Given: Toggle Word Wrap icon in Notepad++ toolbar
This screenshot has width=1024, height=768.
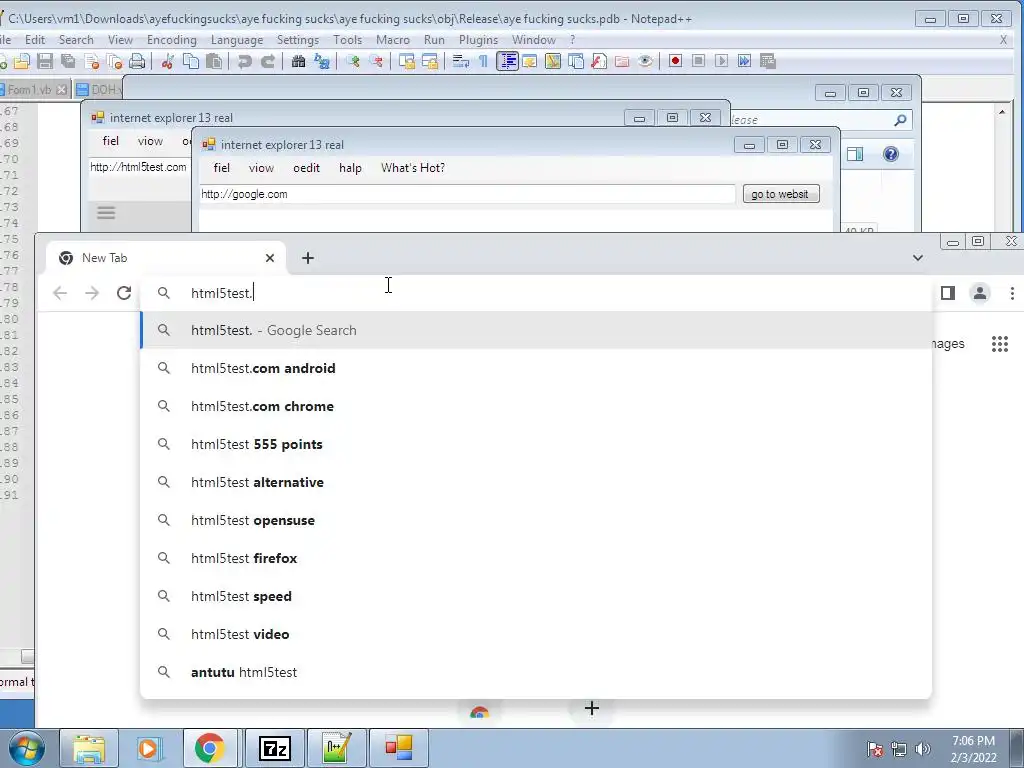Looking at the screenshot, I should [460, 61].
